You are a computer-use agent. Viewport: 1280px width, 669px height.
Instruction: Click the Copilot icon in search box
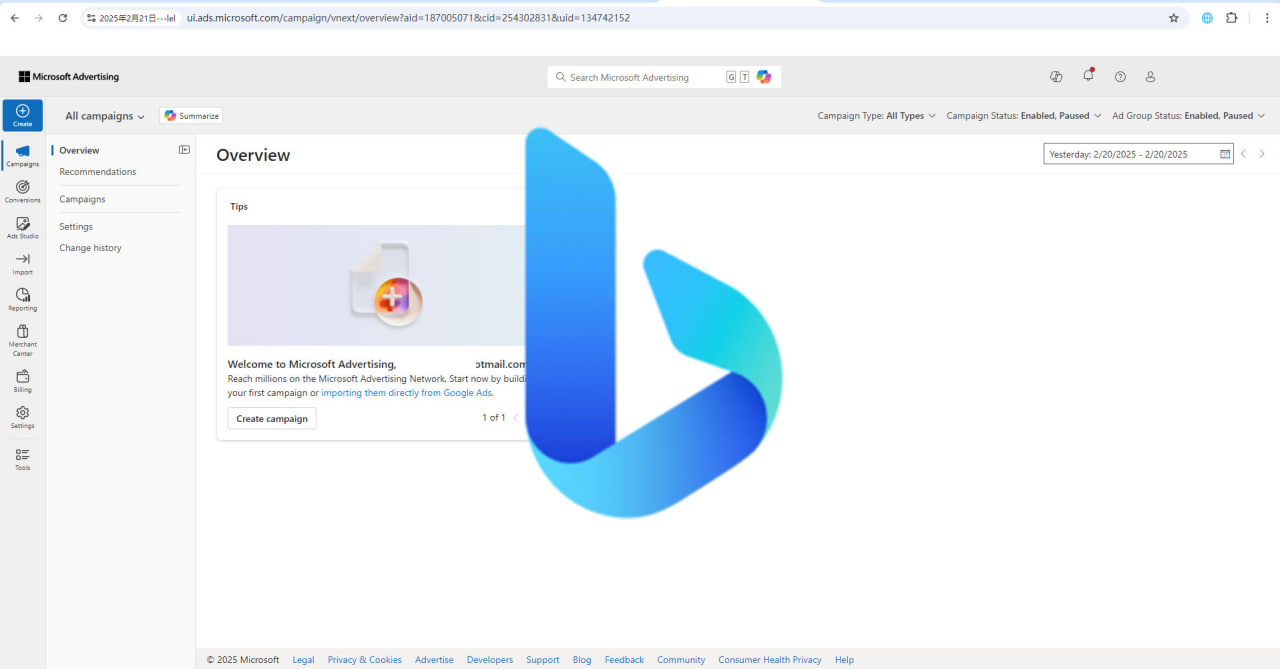(764, 77)
